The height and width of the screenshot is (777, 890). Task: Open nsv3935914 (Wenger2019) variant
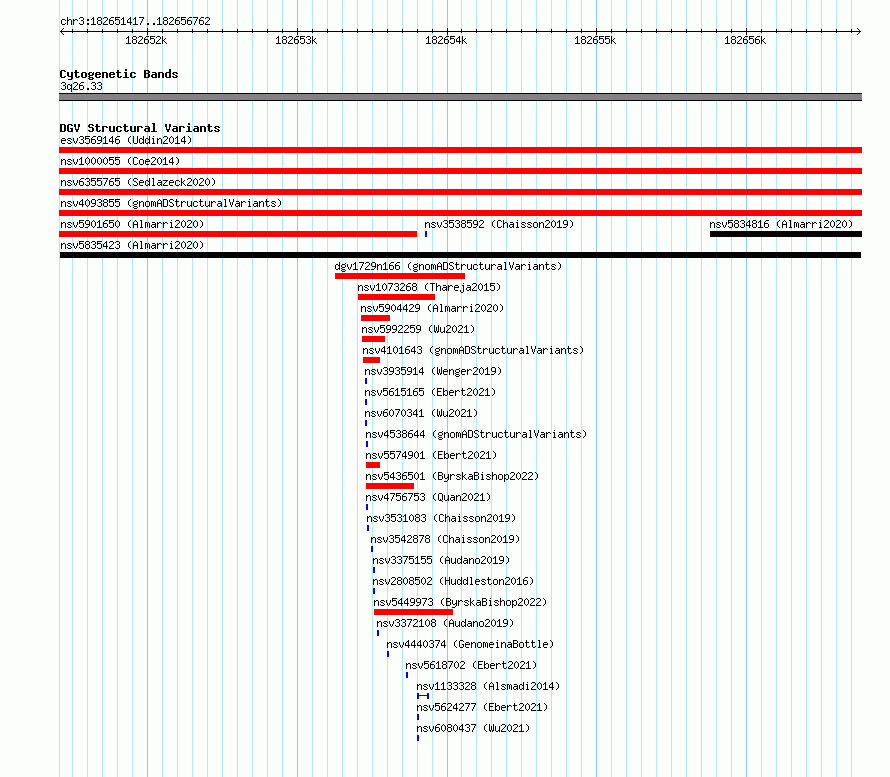click(433, 371)
